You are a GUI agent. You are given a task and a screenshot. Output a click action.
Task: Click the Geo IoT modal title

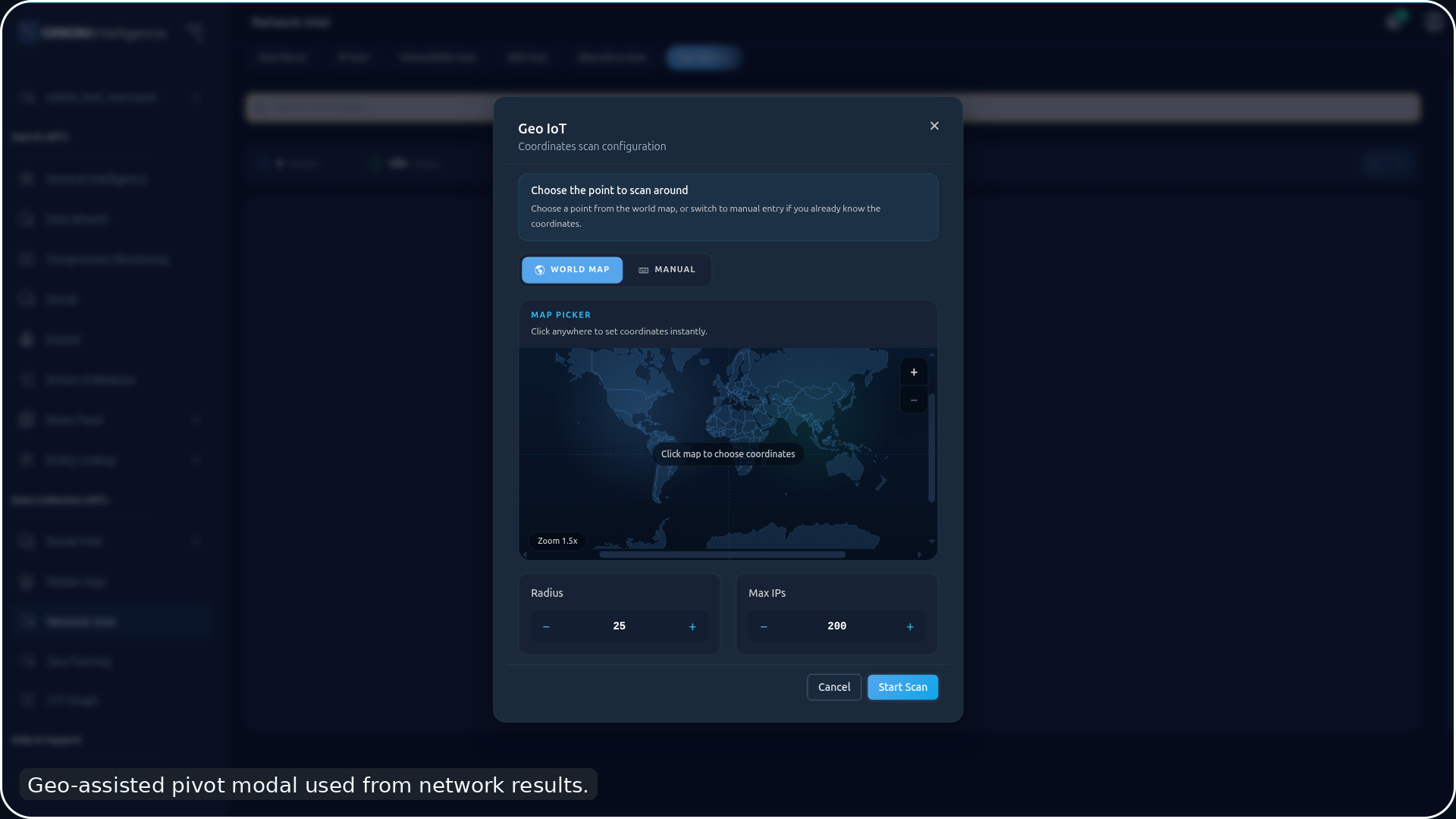(x=542, y=129)
